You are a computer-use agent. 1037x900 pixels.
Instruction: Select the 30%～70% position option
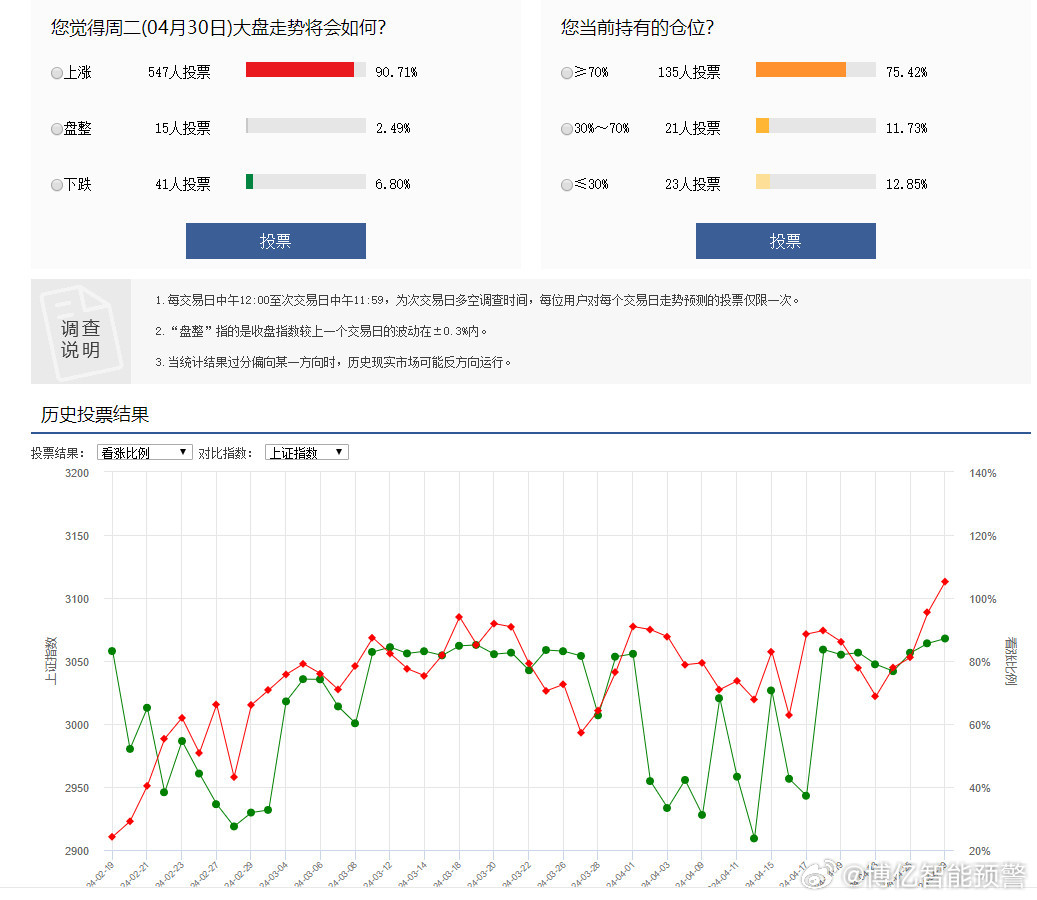pyautogui.click(x=566, y=128)
